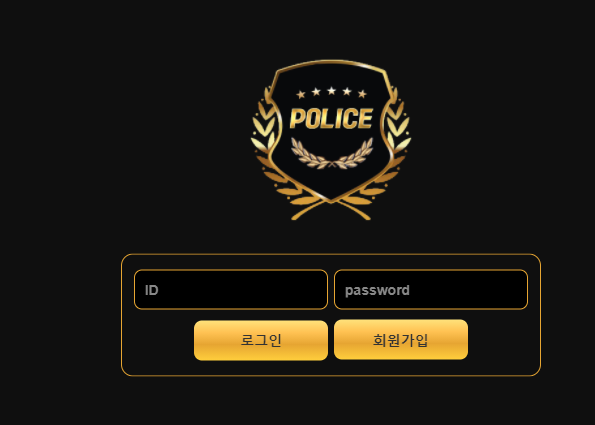Click the second star from the left
The image size is (595, 425).
tap(316, 91)
